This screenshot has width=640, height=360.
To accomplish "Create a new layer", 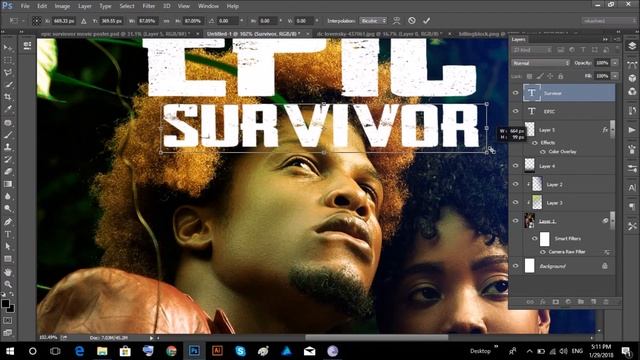I will (593, 302).
